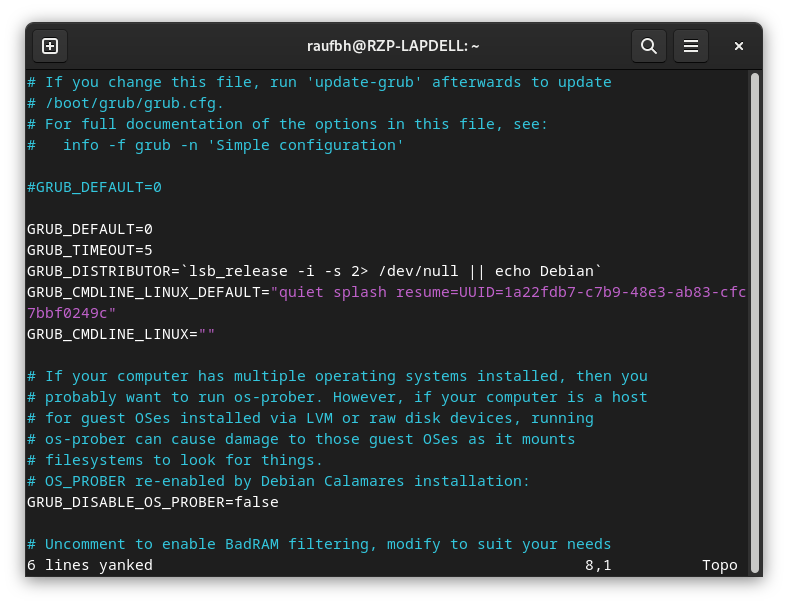Click the '6 lines yanked' status message
788x605 pixels.
[x=90, y=565]
